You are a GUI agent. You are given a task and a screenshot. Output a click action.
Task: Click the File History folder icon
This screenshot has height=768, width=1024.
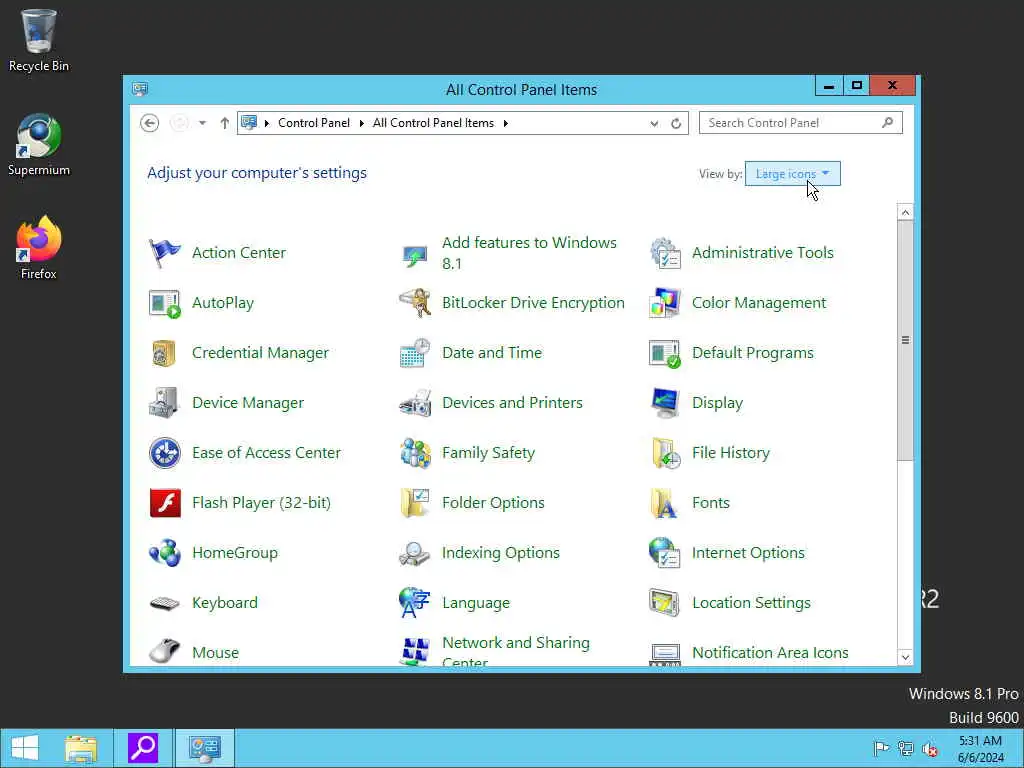coord(665,453)
